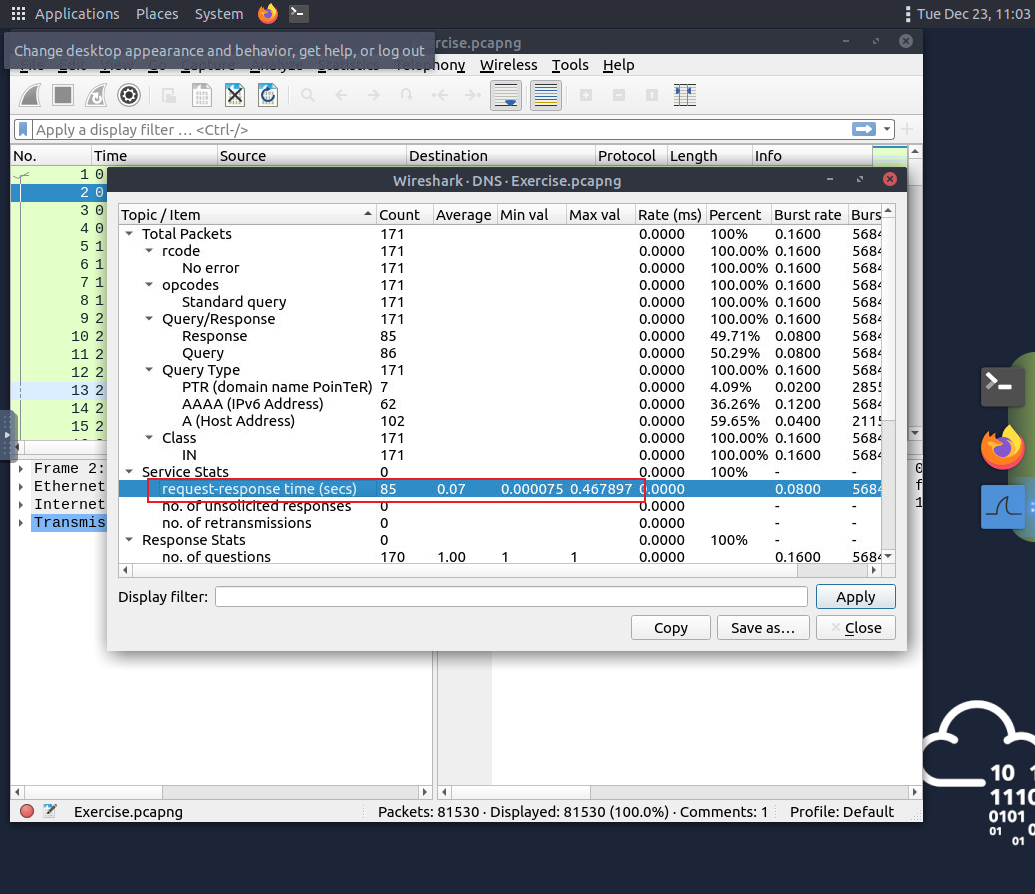Click the add filter button plus icon
The height and width of the screenshot is (894, 1035).
click(x=907, y=129)
